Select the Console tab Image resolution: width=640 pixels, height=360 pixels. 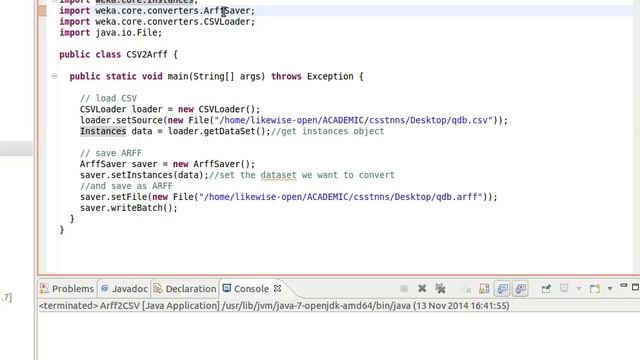click(x=246, y=289)
